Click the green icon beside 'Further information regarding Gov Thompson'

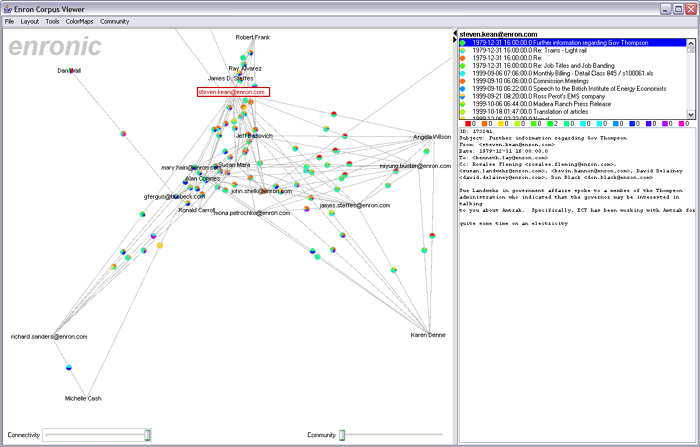coord(463,43)
